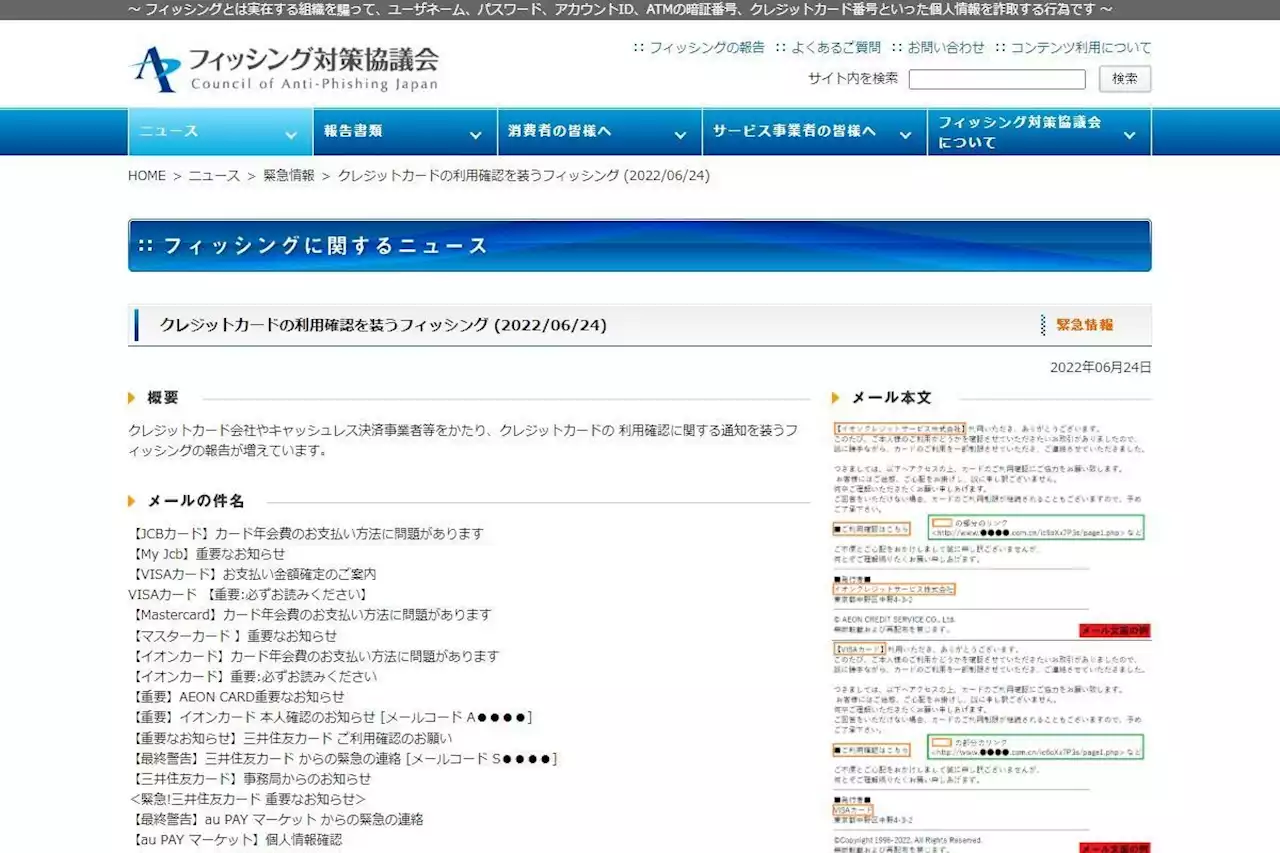Click subject line <緊急!三井住友カード 重要なお知らせ>
Screen dimensions: 1280x853
248,798
